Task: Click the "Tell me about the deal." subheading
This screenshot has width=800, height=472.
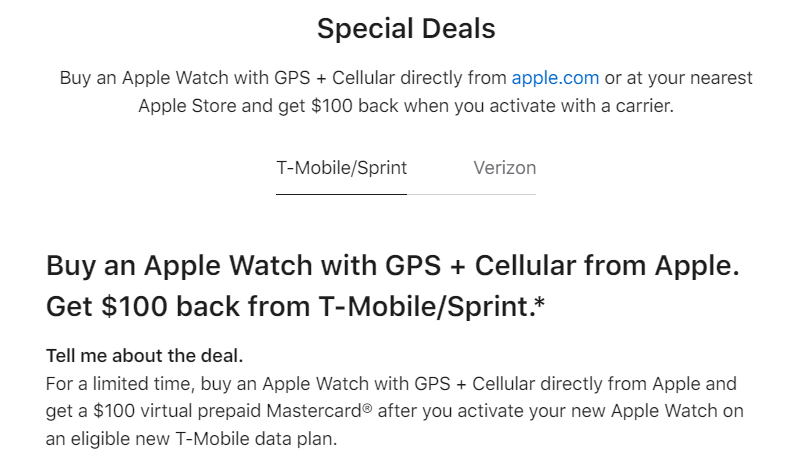Action: 145,356
